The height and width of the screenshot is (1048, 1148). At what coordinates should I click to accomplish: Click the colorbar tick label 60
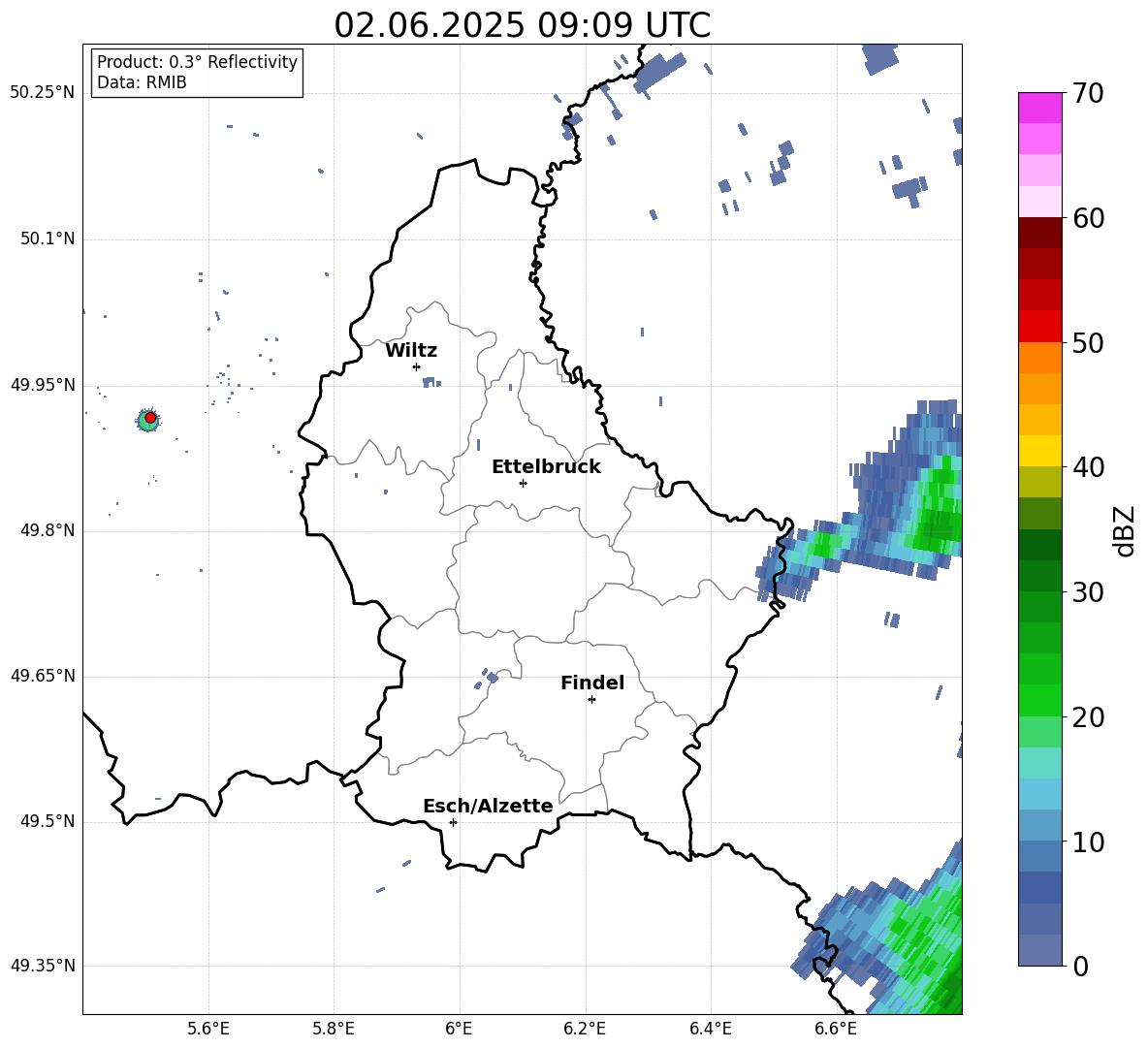[1088, 218]
